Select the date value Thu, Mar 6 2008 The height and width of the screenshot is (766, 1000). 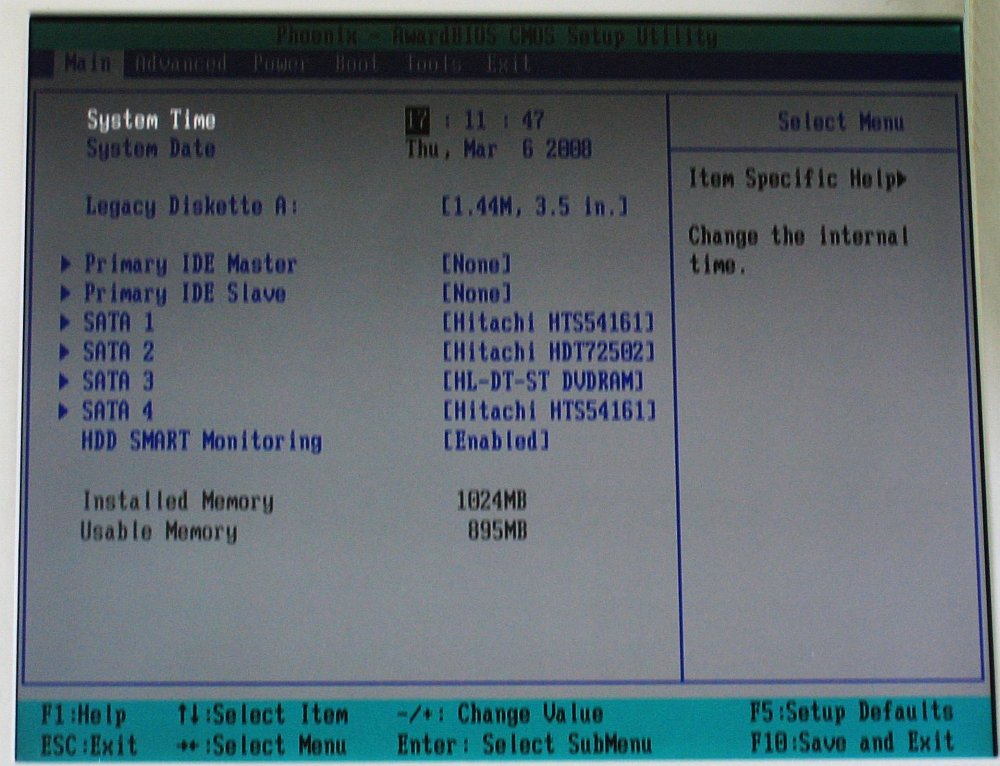(499, 149)
